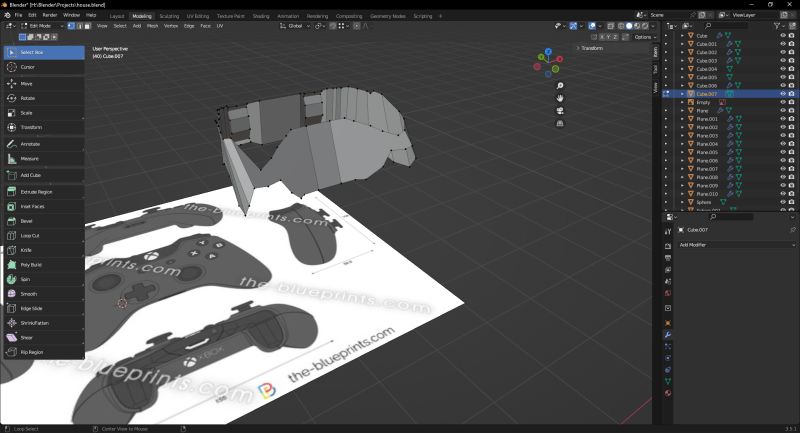Image resolution: width=800 pixels, height=433 pixels.
Task: Click the Scene name field
Action: click(x=669, y=15)
